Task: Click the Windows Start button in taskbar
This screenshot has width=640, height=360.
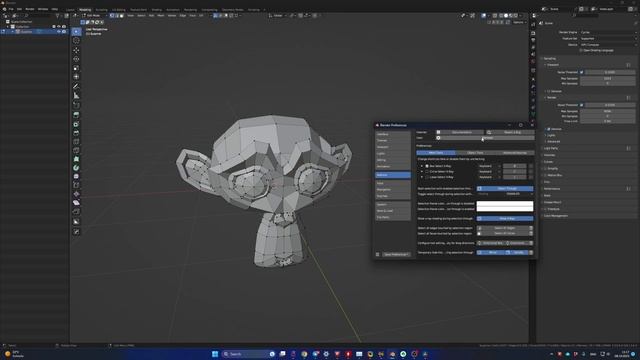Action: (x=215, y=354)
